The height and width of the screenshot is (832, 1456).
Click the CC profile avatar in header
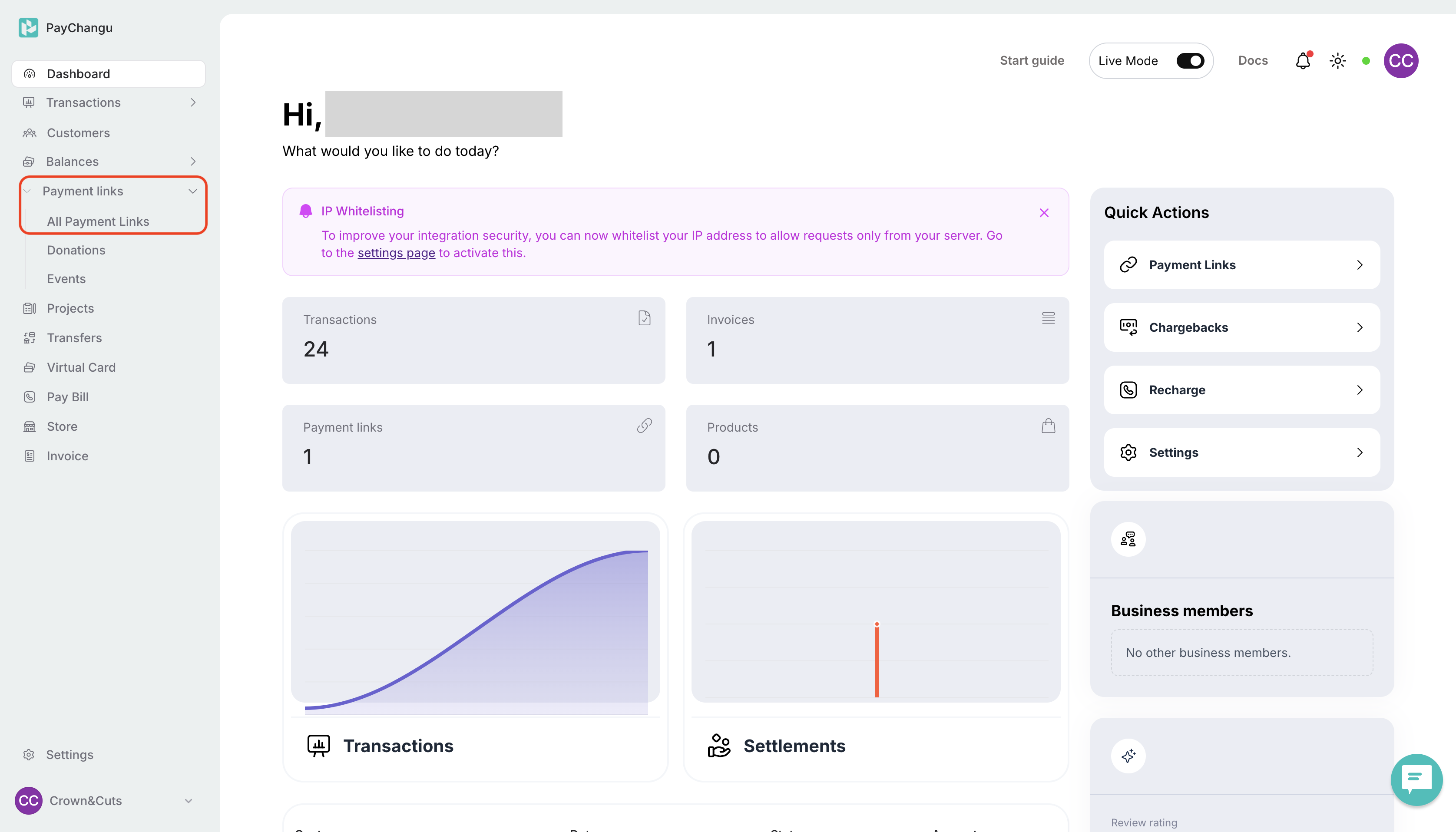point(1400,60)
